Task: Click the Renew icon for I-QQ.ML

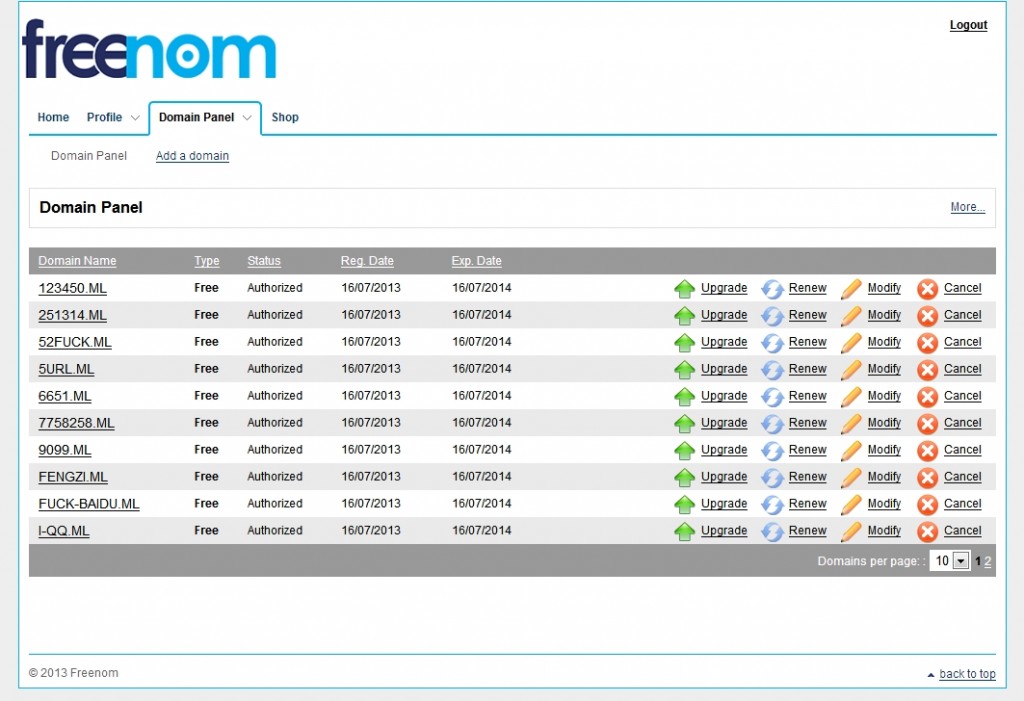Action: pyautogui.click(x=772, y=532)
